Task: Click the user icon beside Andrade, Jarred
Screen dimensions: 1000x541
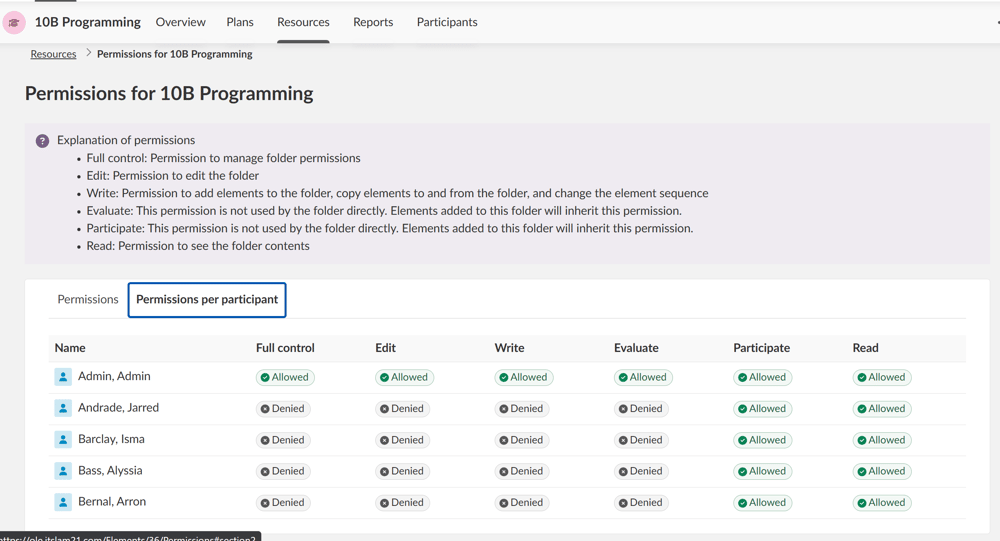Action: click(x=63, y=408)
